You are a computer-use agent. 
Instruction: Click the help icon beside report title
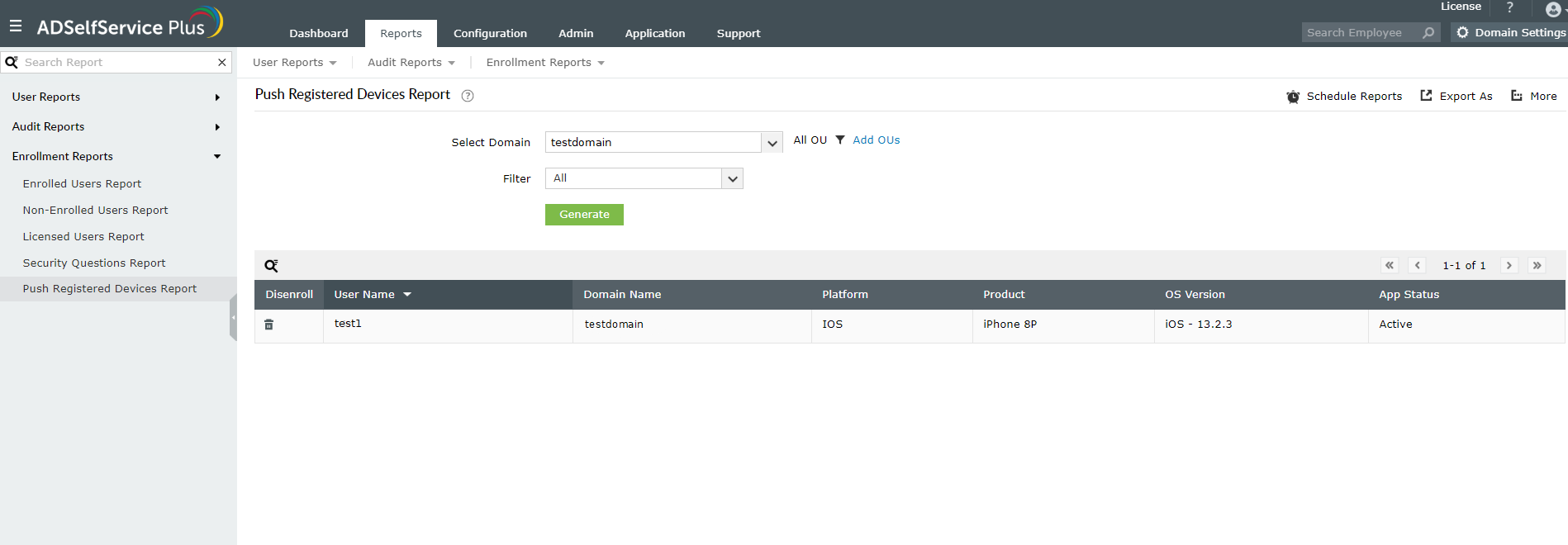(x=468, y=96)
